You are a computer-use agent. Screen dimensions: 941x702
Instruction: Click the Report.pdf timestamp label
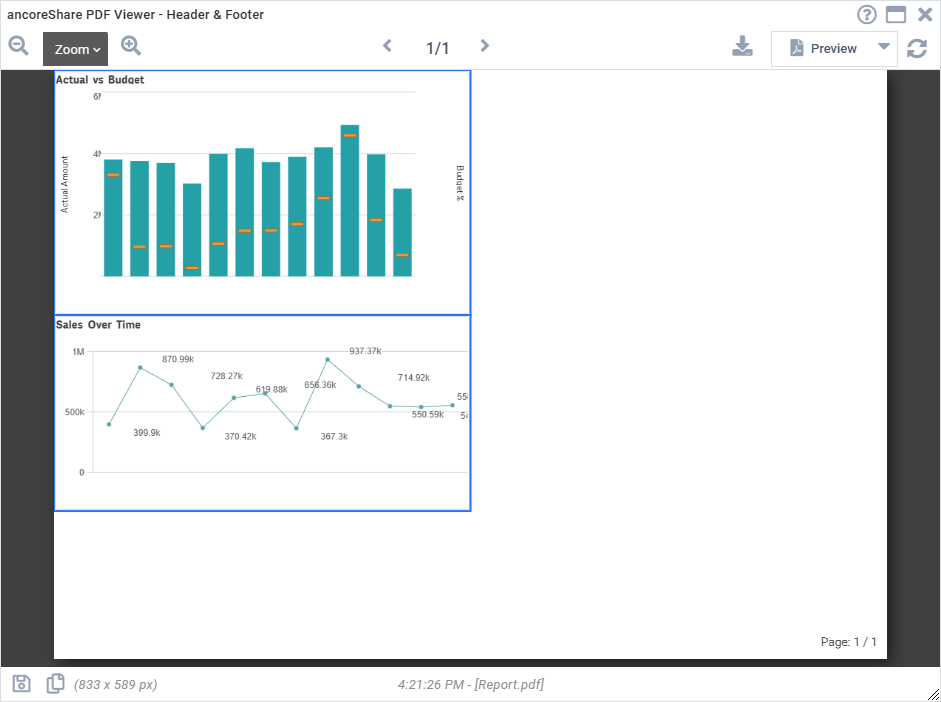[x=470, y=685]
